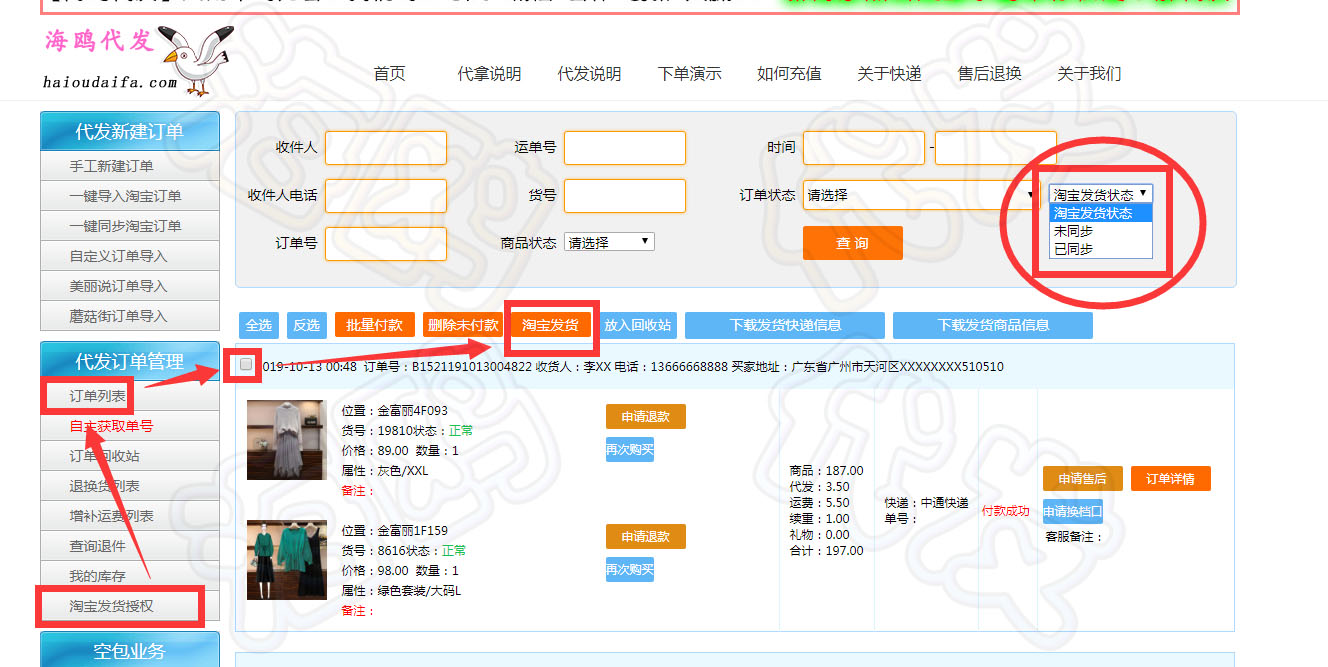Click the orange 查询 button
The image size is (1328, 667).
tap(852, 243)
